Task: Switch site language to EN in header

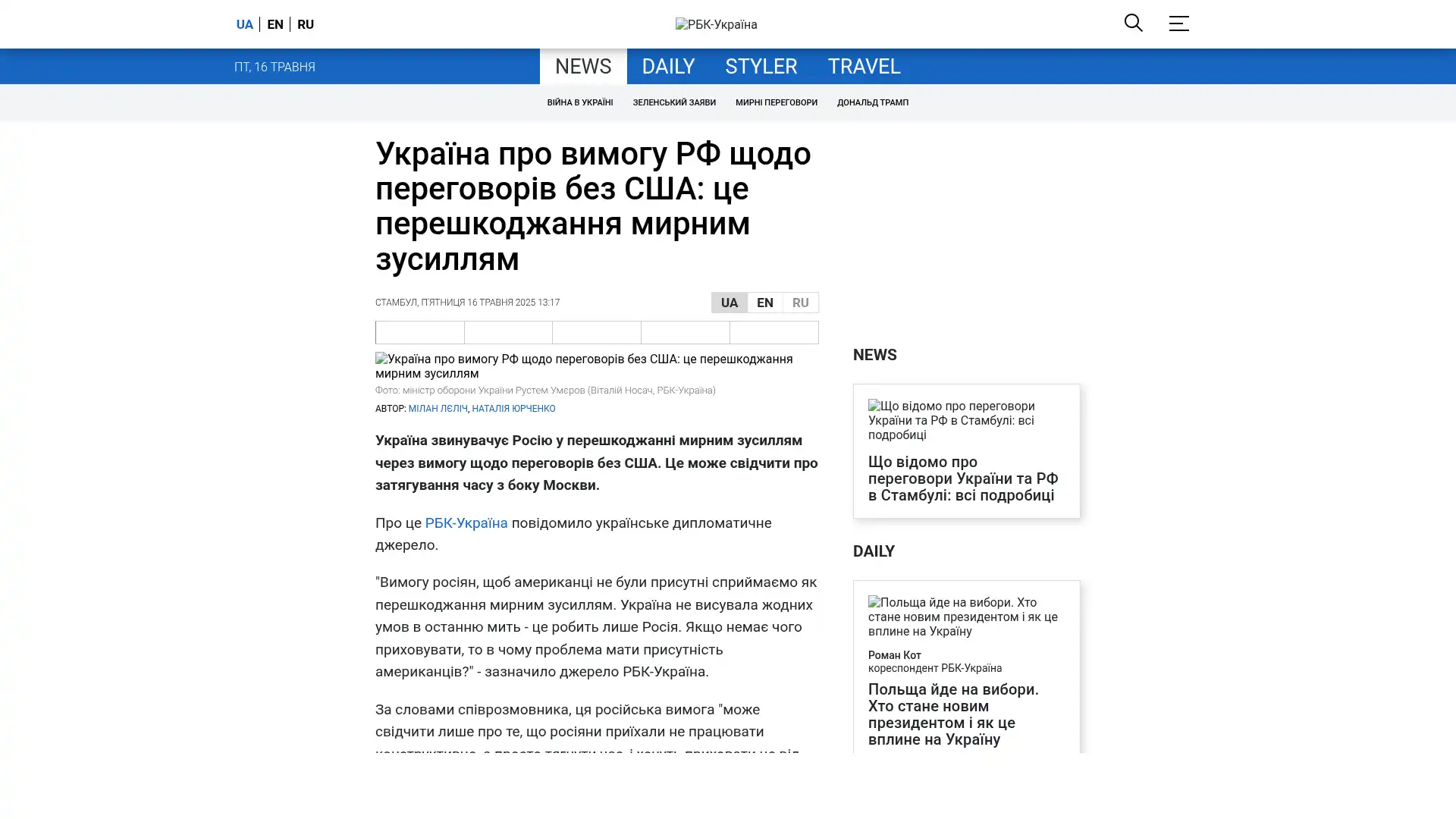Action: (x=275, y=24)
